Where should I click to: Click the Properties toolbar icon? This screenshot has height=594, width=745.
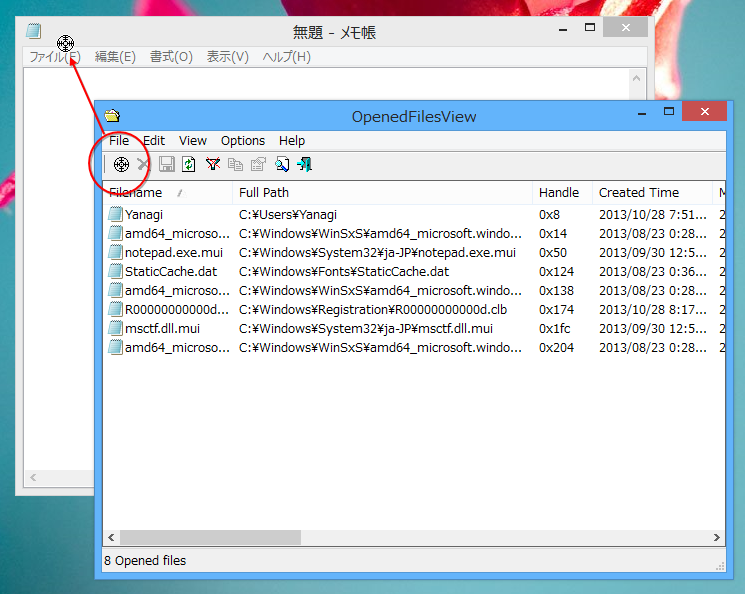click(x=258, y=164)
